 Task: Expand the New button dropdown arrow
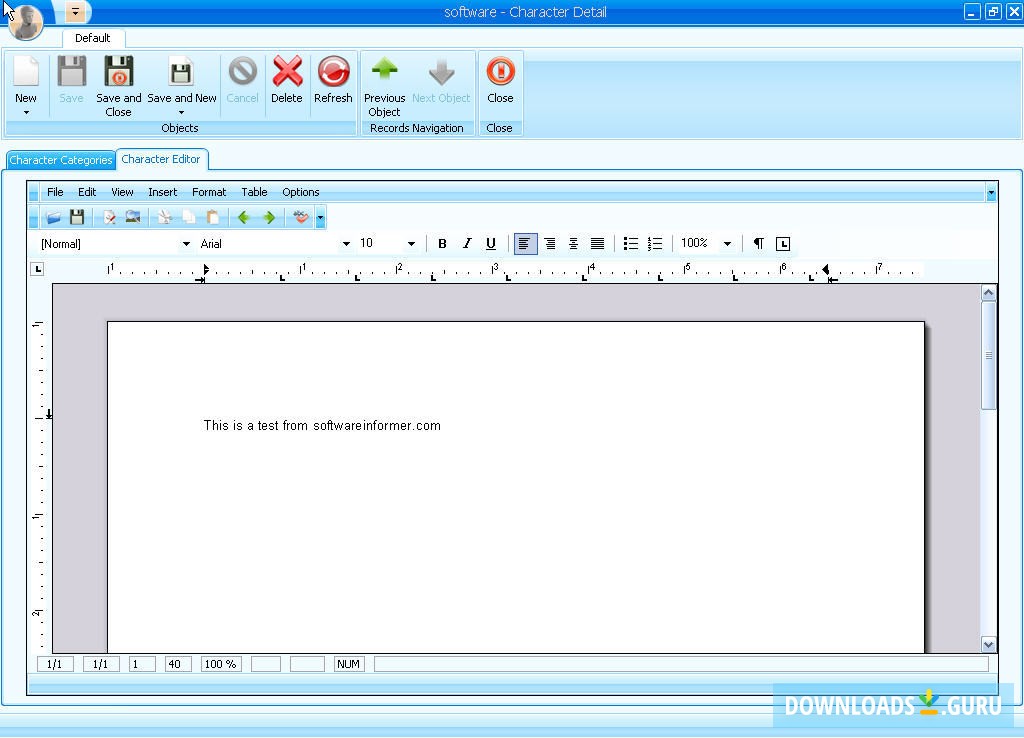tap(26, 113)
